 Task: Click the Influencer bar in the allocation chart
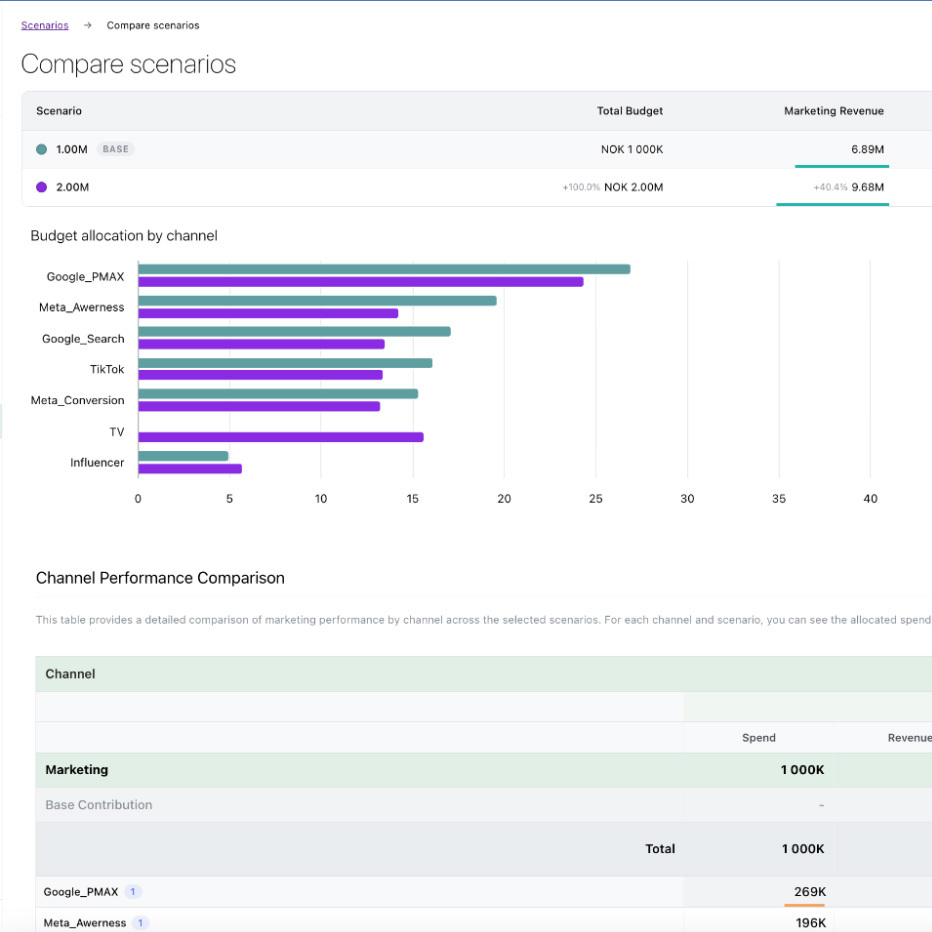[x=180, y=454]
